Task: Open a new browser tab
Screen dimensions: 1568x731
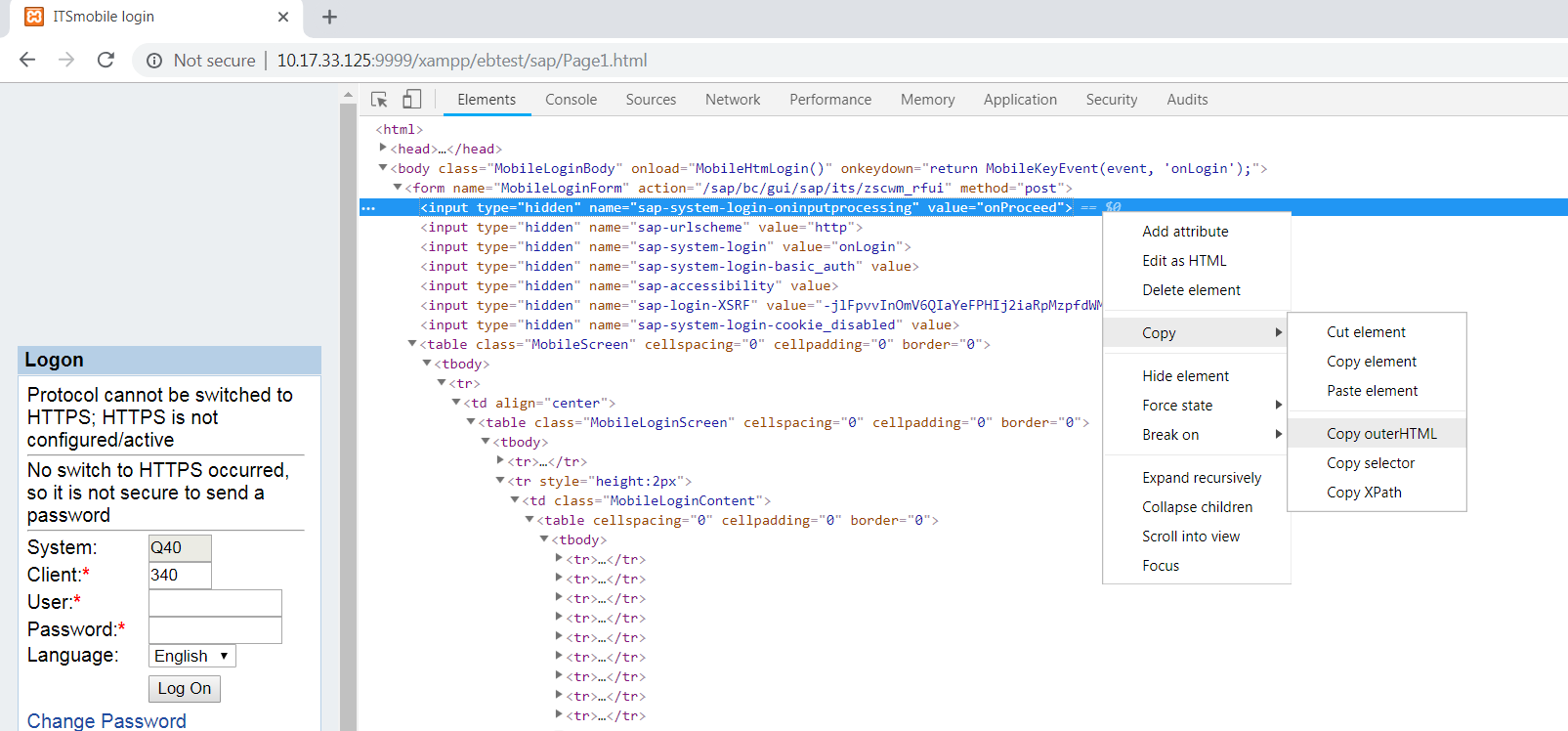Action: point(329,17)
